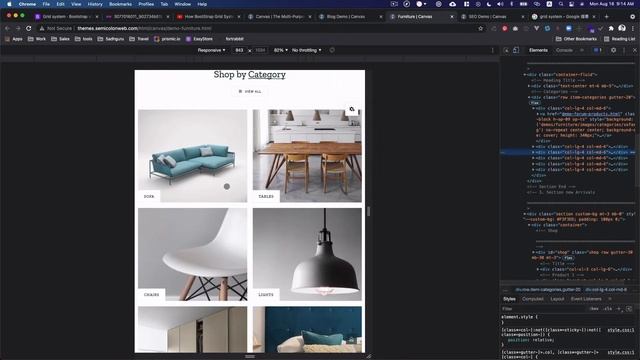
Task: Activate the DevTools inspect element picker icon
Action: [506, 50]
